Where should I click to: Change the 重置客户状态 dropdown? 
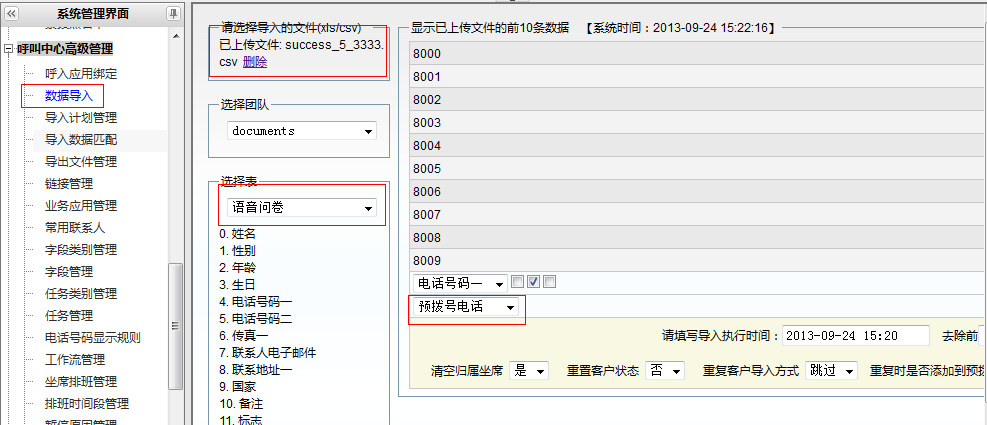coord(665,371)
